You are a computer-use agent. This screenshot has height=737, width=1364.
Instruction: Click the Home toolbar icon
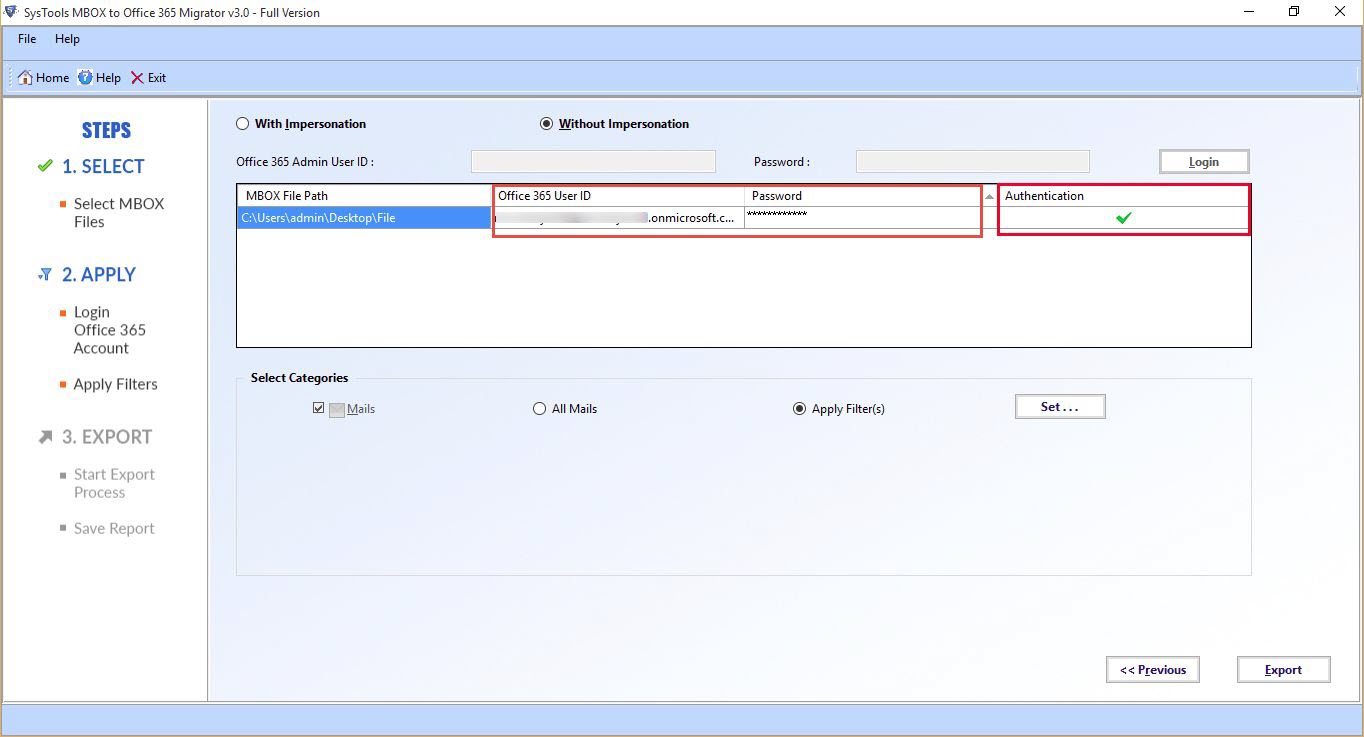(26, 78)
